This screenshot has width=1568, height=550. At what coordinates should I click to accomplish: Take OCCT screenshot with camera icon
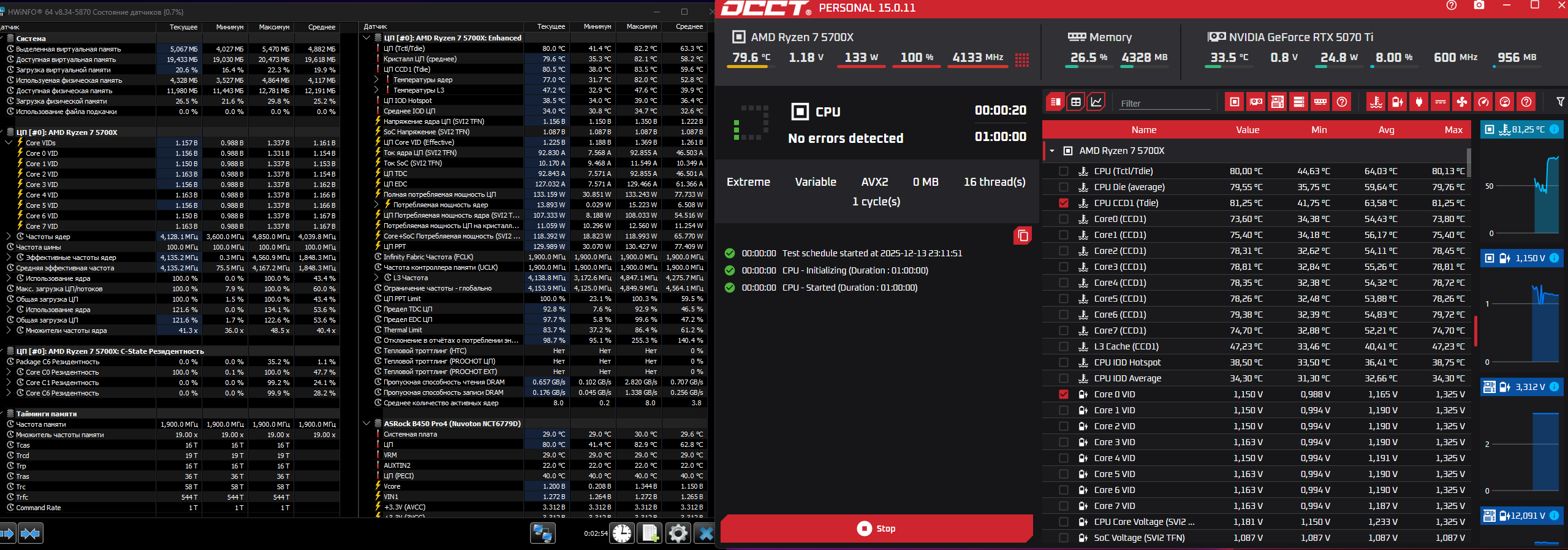coord(1479,6)
